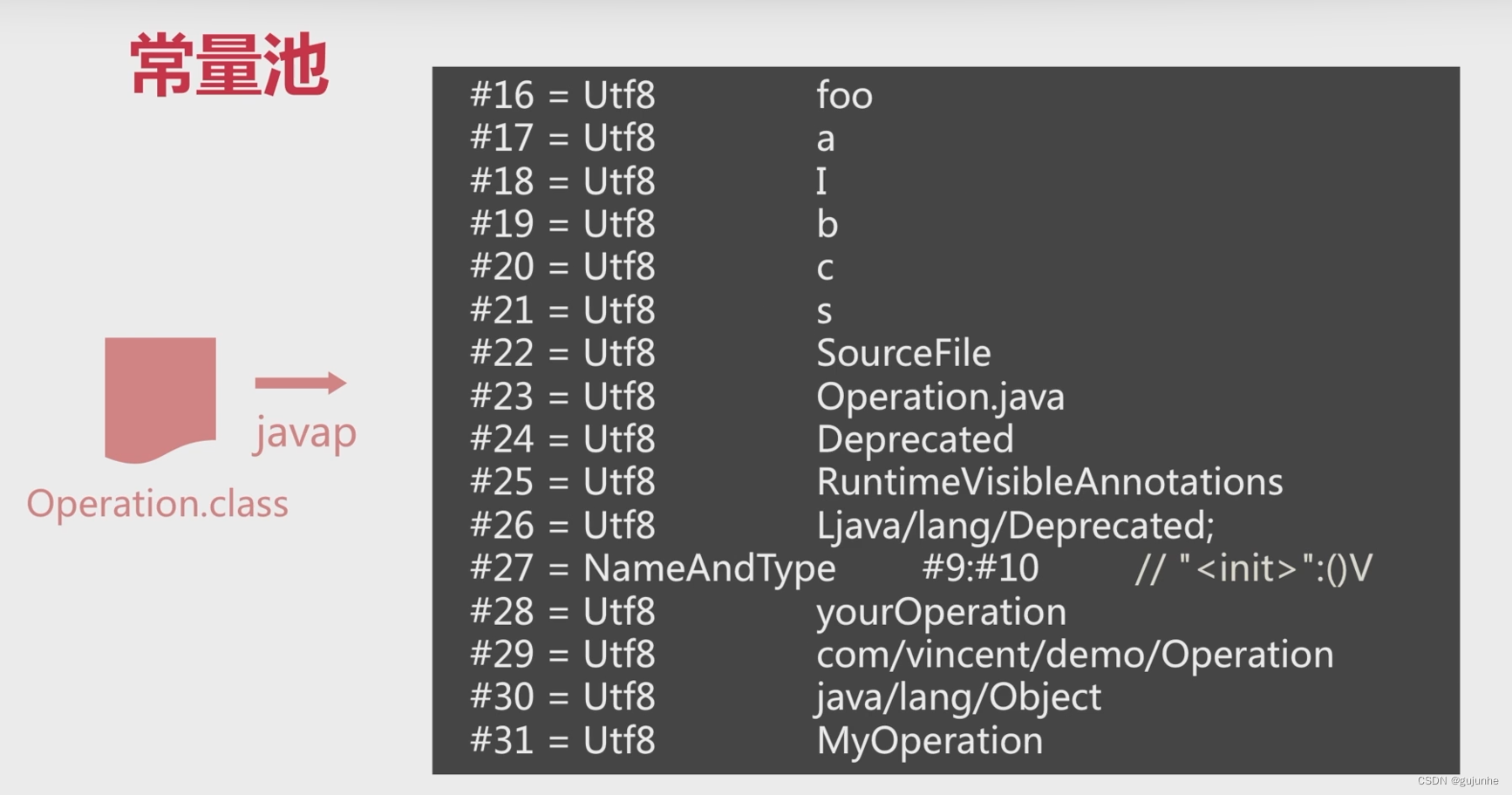Click the NameAndType label in line #27
Screen dimensions: 1512x795
(709, 568)
